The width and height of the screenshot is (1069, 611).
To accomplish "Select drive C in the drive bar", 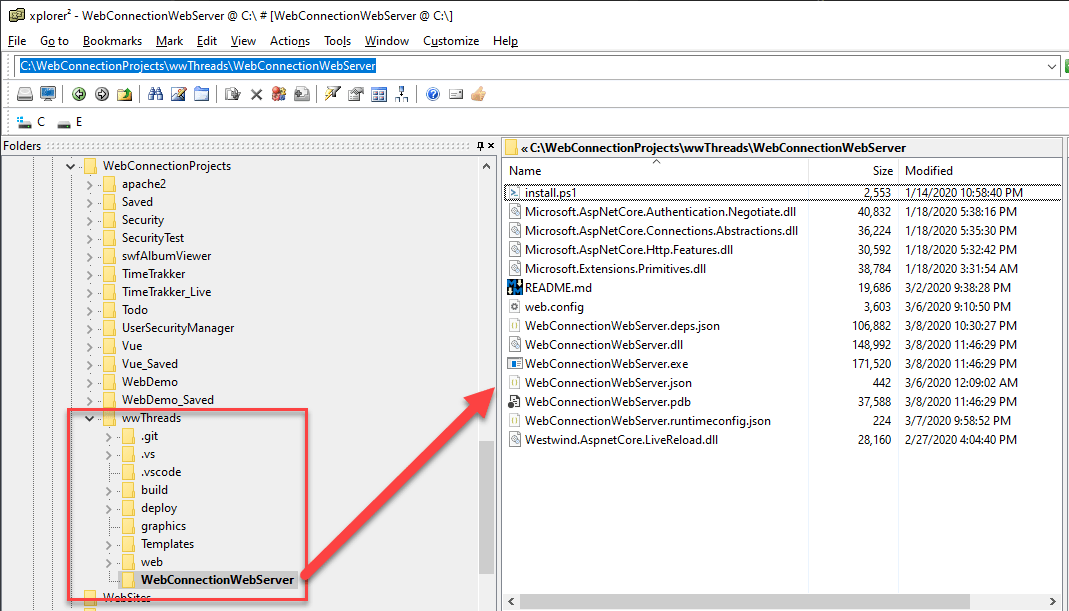I will [x=31, y=122].
